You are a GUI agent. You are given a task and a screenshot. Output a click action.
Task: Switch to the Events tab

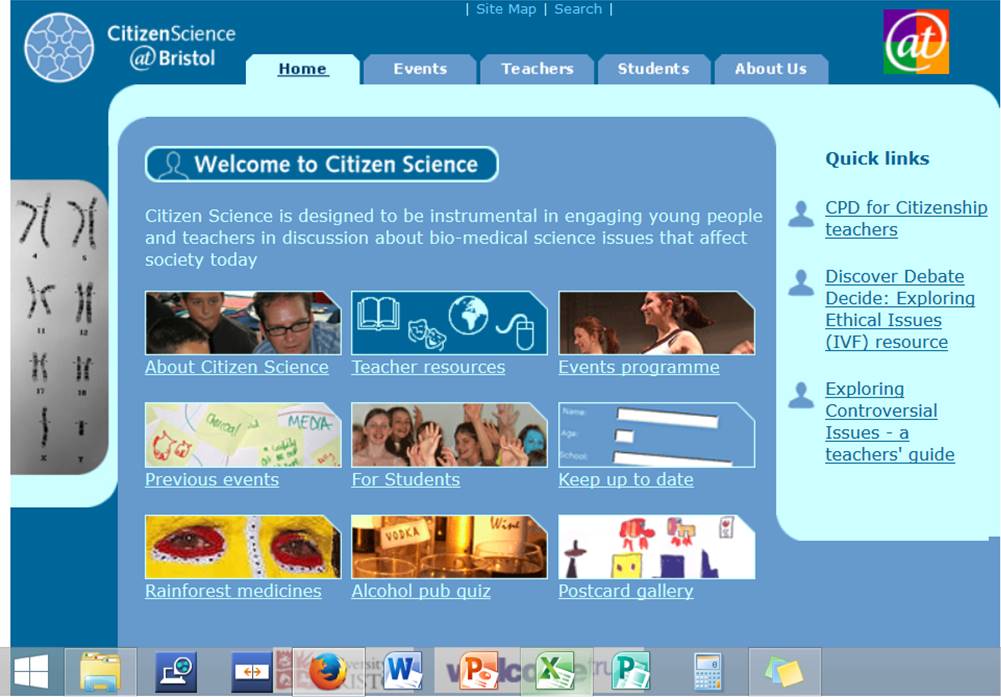pyautogui.click(x=420, y=69)
